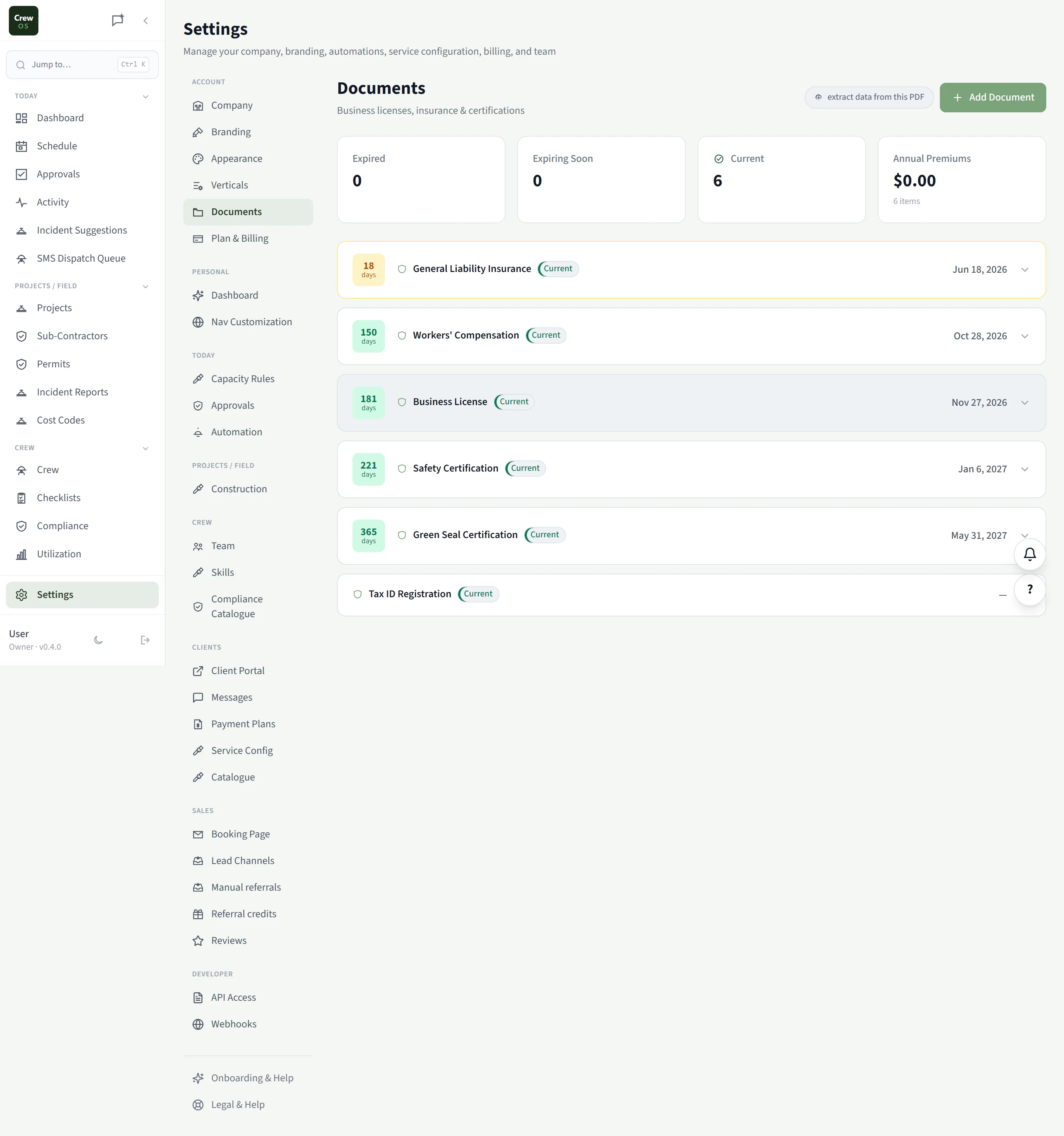Viewport: 1064px width, 1136px height.
Task: Collapse the TODAY sidebar section
Action: click(146, 96)
